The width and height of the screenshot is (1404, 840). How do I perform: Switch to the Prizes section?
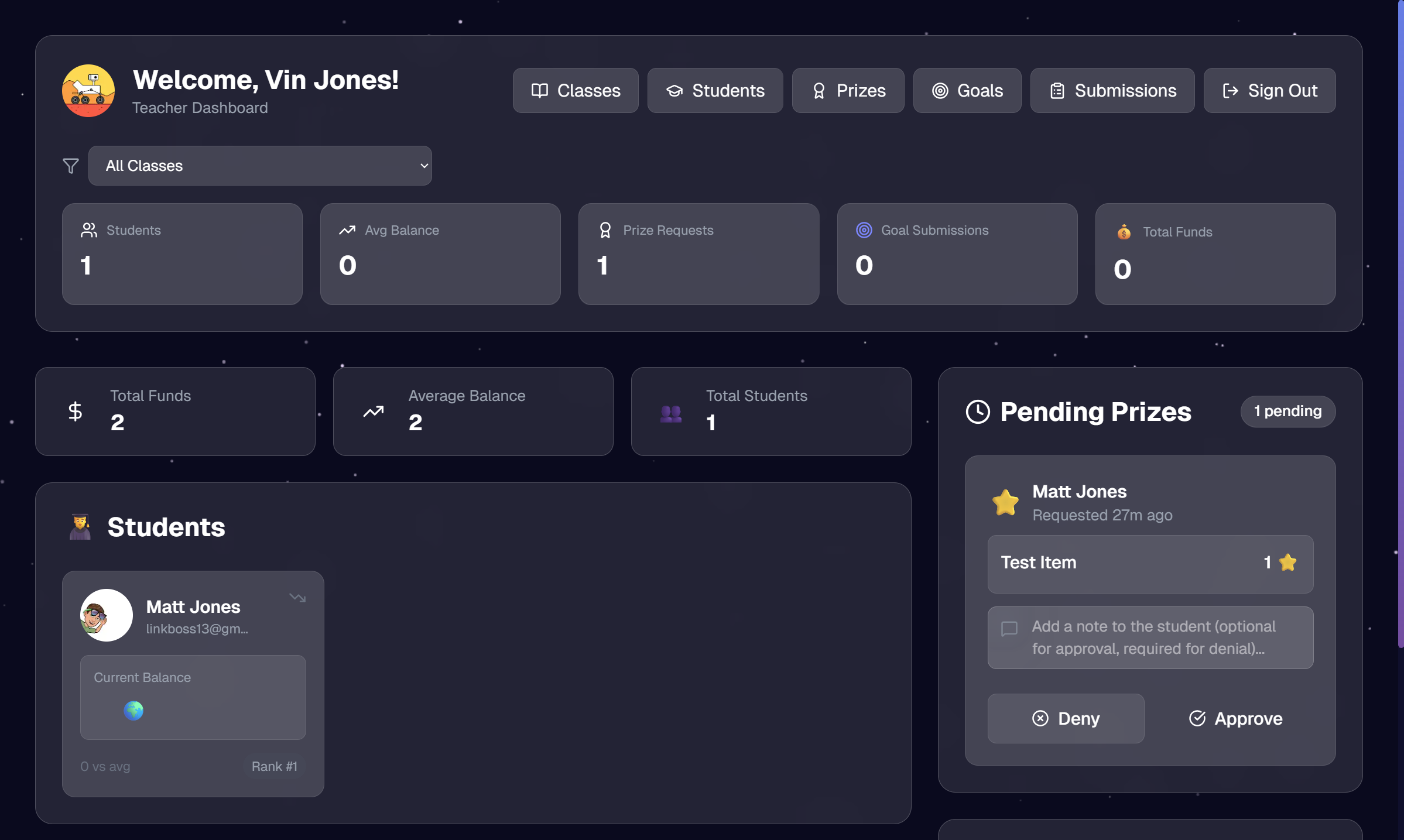coord(848,90)
